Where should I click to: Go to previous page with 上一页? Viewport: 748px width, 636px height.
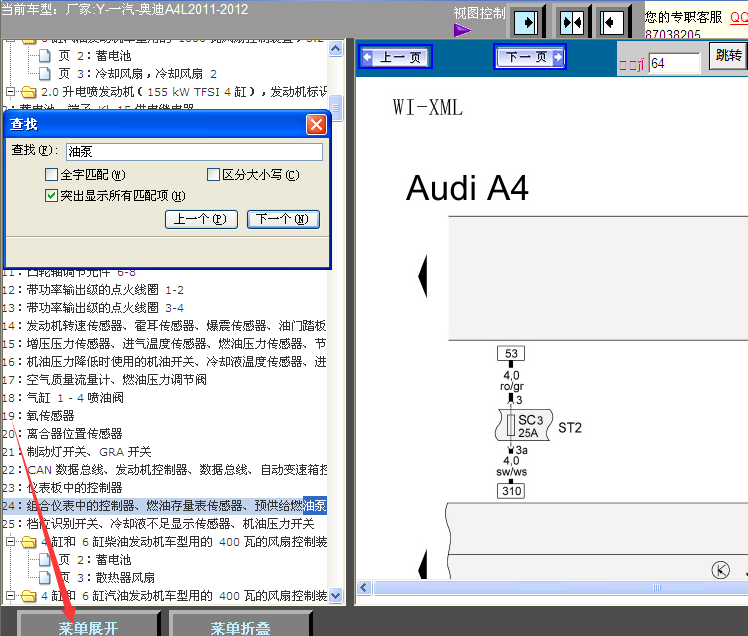coord(395,57)
